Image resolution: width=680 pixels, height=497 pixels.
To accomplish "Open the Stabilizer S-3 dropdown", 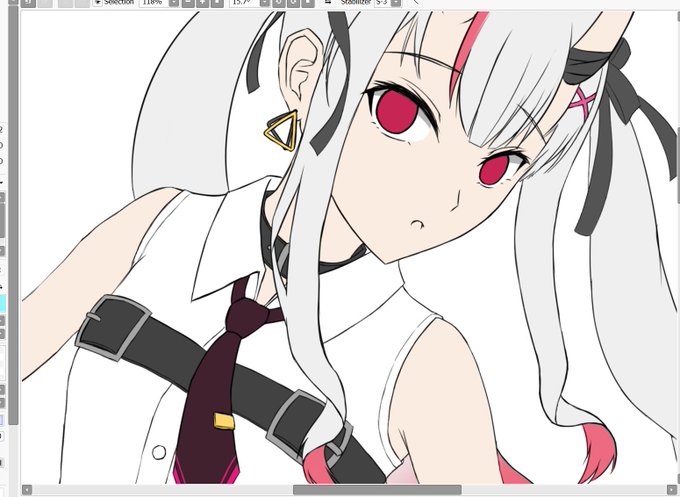I will coord(396,3).
